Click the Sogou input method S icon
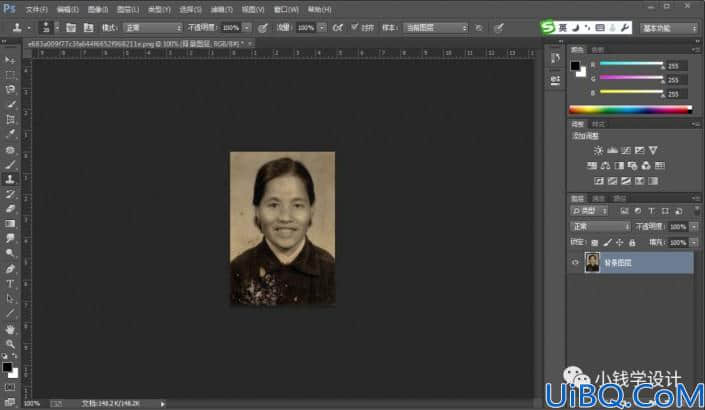705x410 pixels. [548, 27]
